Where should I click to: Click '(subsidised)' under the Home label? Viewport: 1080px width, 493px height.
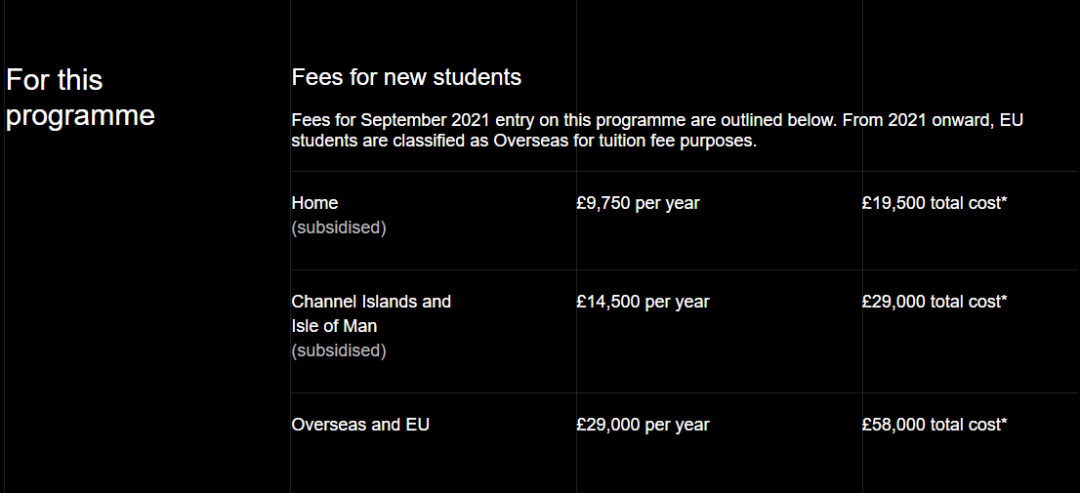[338, 228]
